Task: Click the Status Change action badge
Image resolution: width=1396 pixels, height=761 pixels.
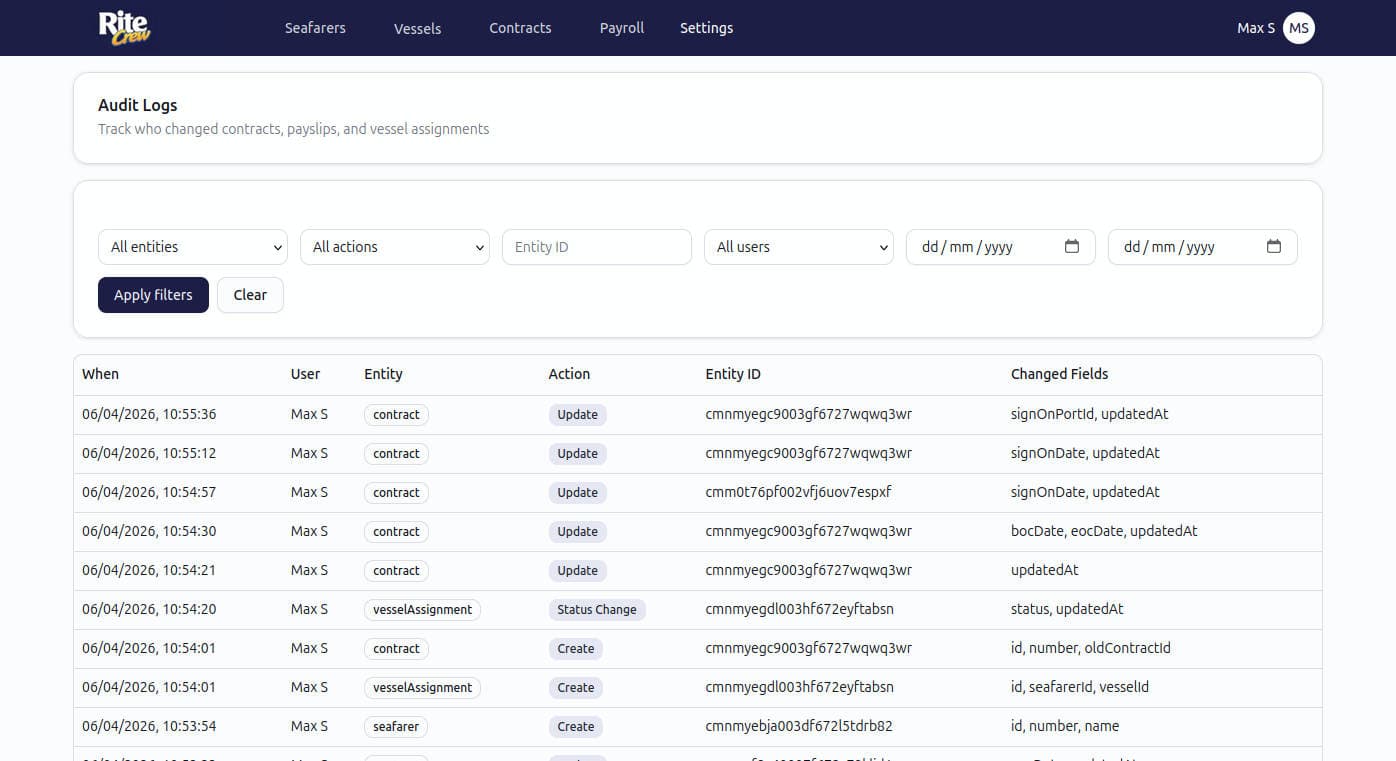Action: [x=596, y=610]
